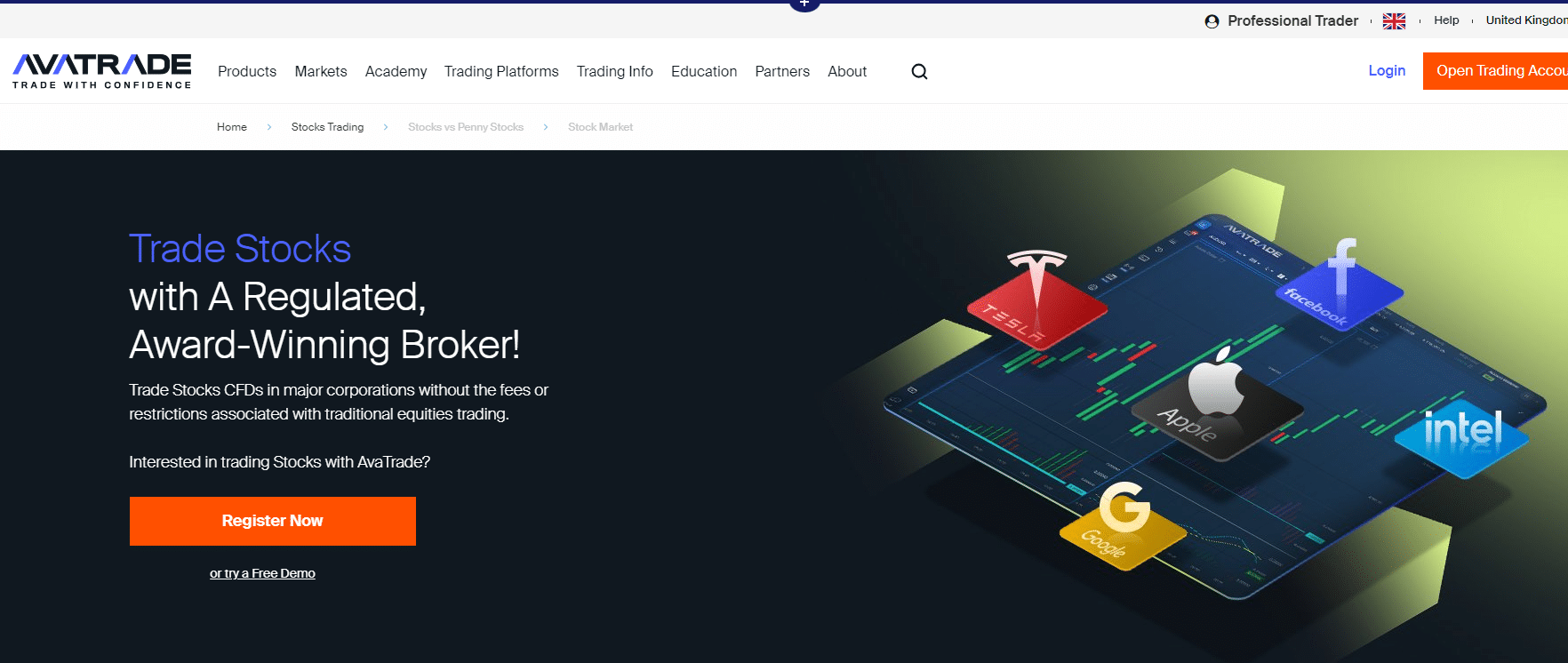Click the Register Now button
This screenshot has width=1568, height=663.
(x=273, y=521)
